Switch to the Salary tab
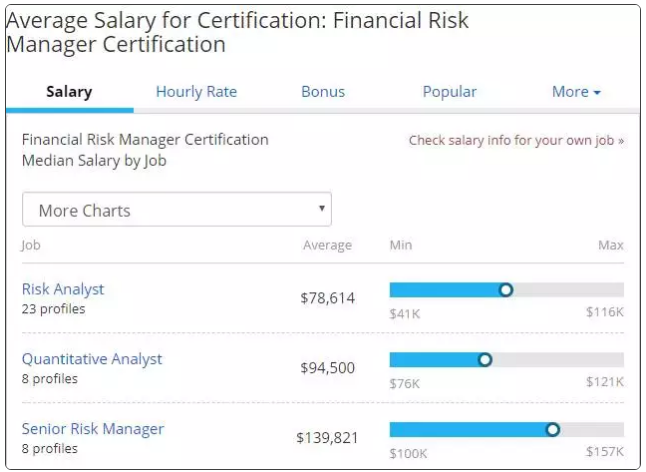Image resolution: width=646 pixels, height=472 pixels. click(69, 92)
